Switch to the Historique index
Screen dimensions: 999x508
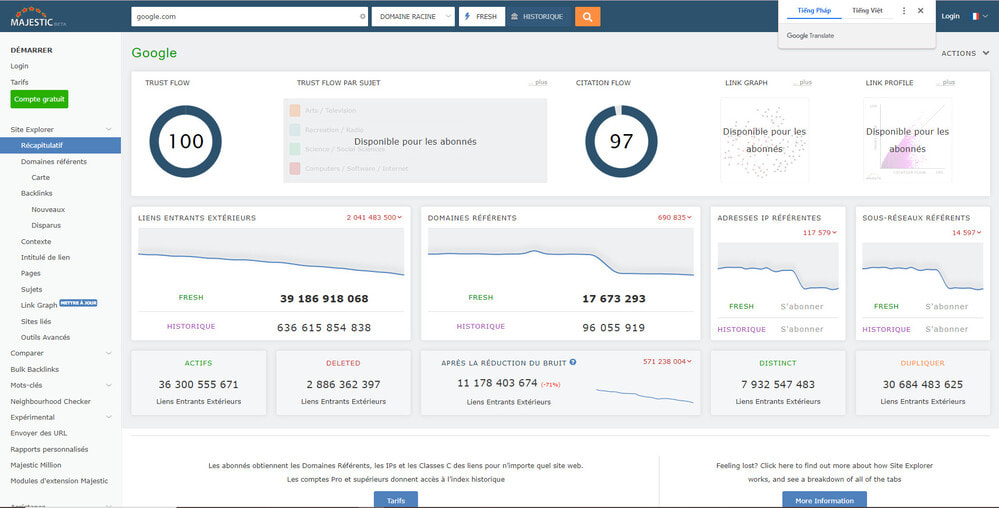pyautogui.click(x=537, y=17)
